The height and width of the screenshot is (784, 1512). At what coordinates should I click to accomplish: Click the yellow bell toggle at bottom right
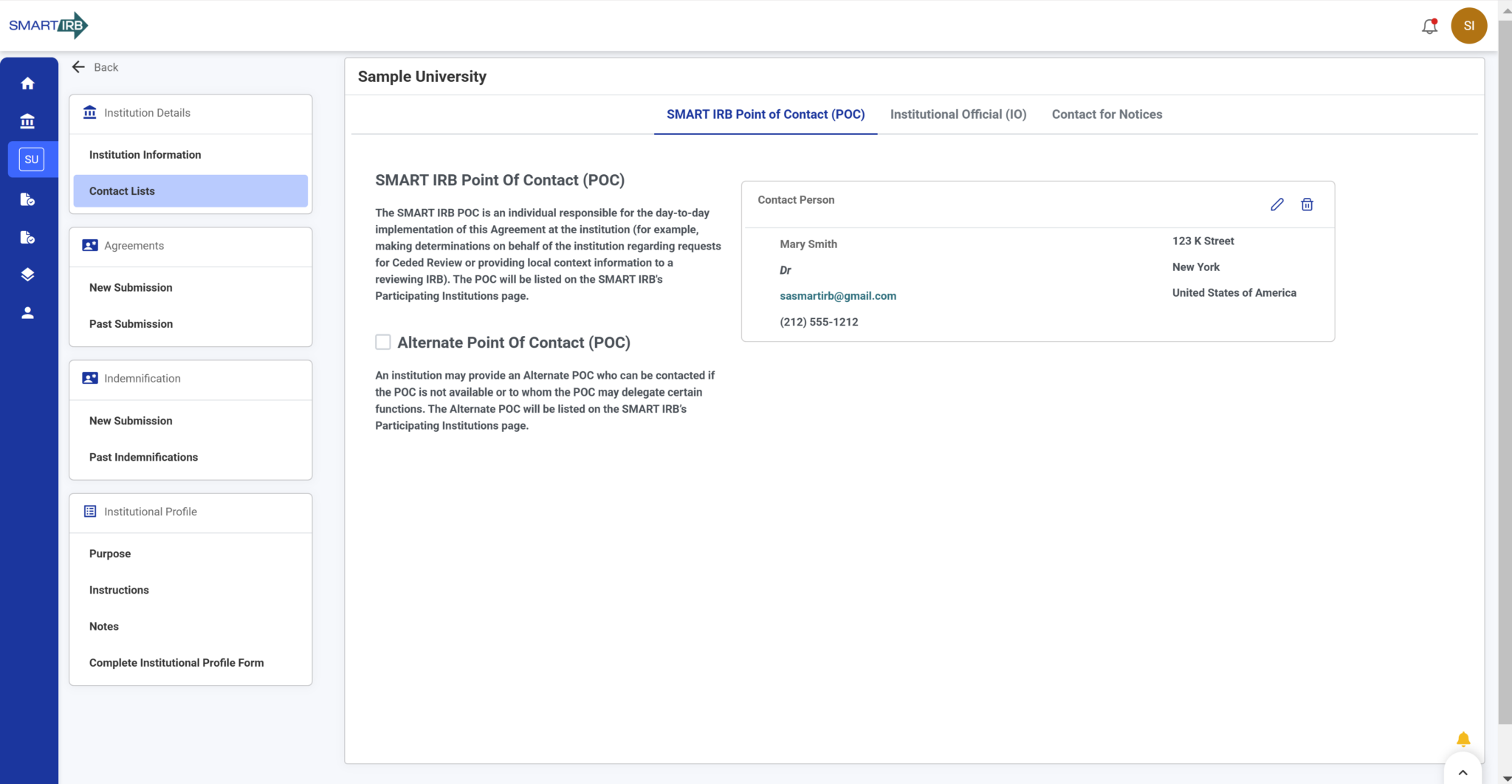coord(1463,737)
